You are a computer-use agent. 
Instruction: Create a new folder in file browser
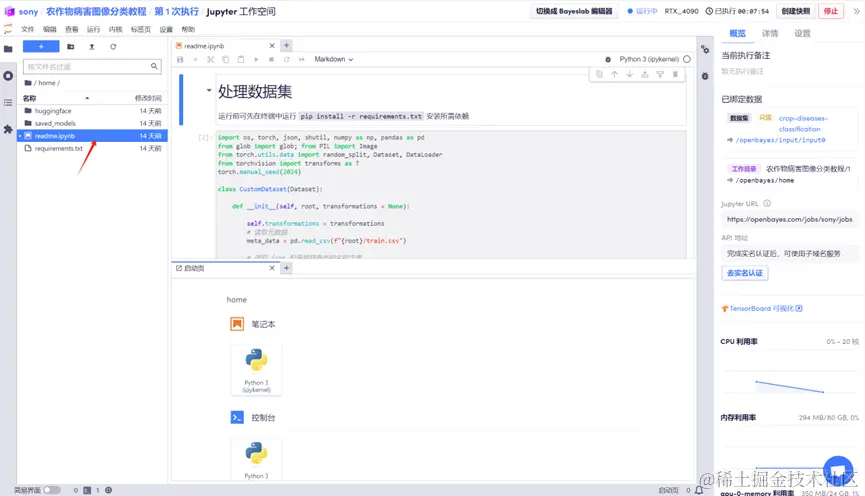pos(71,47)
